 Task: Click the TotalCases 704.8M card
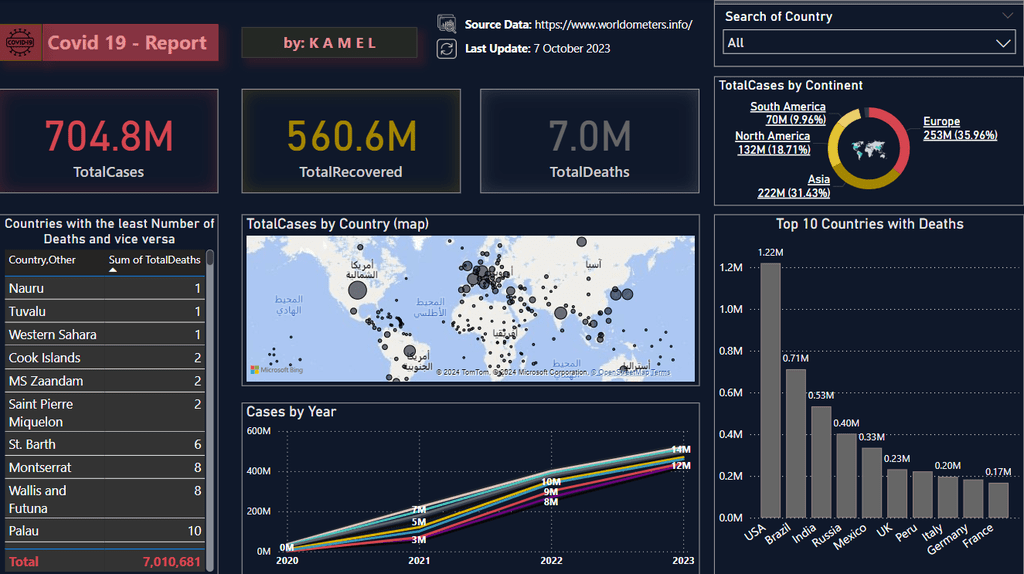click(108, 141)
